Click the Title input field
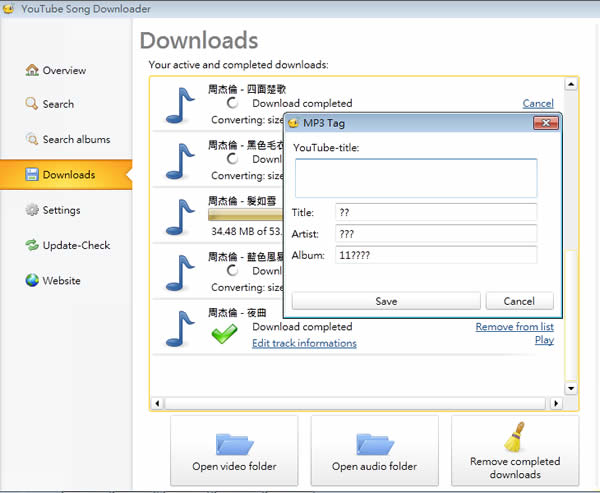600x493 pixels. (x=436, y=212)
